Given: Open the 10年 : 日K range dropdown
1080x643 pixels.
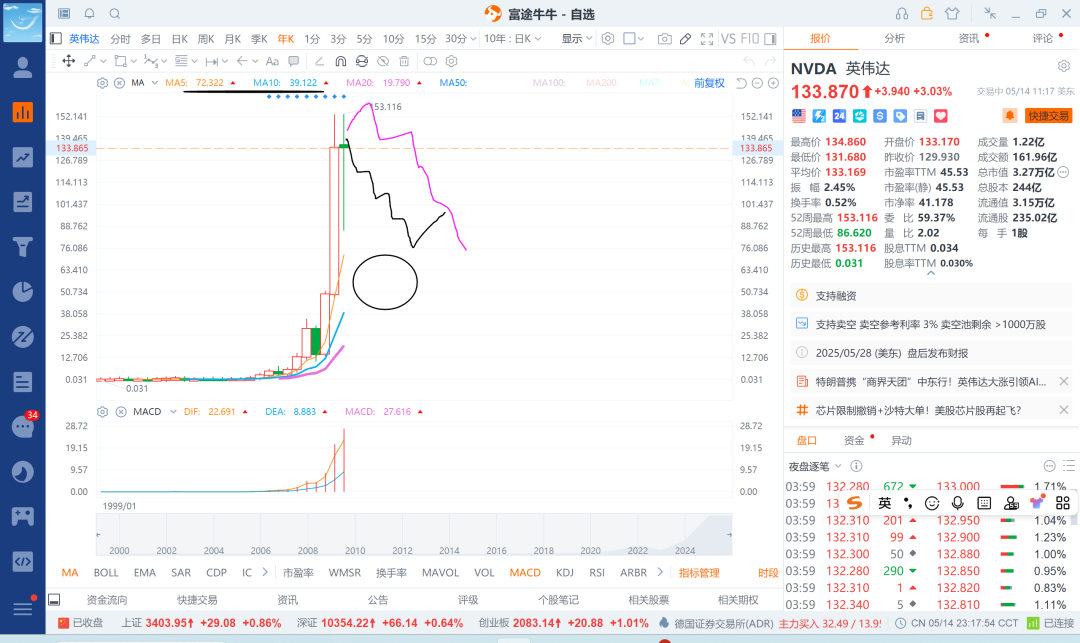Looking at the screenshot, I should coord(513,39).
